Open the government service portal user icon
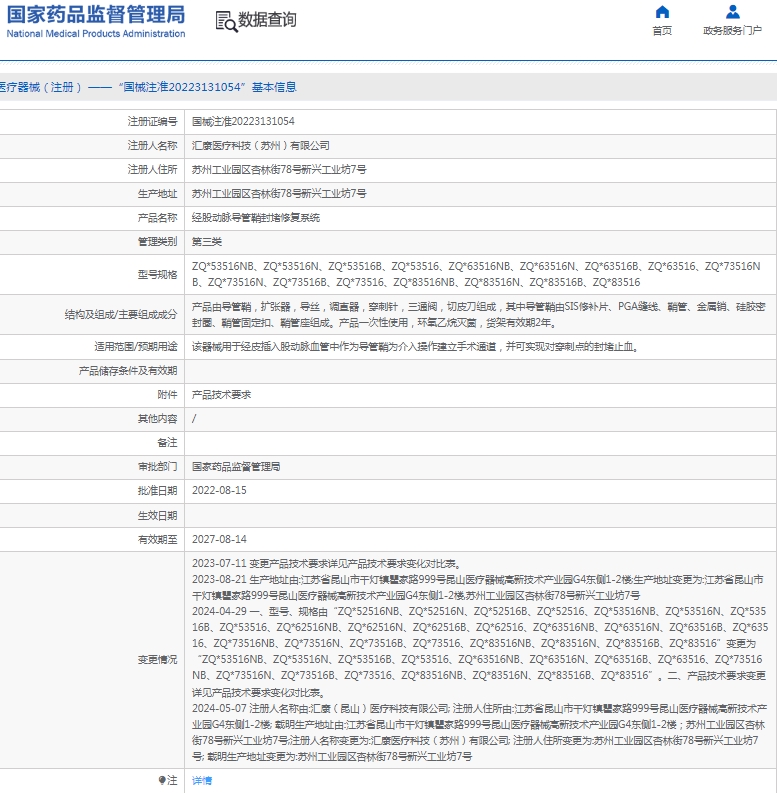 click(732, 12)
